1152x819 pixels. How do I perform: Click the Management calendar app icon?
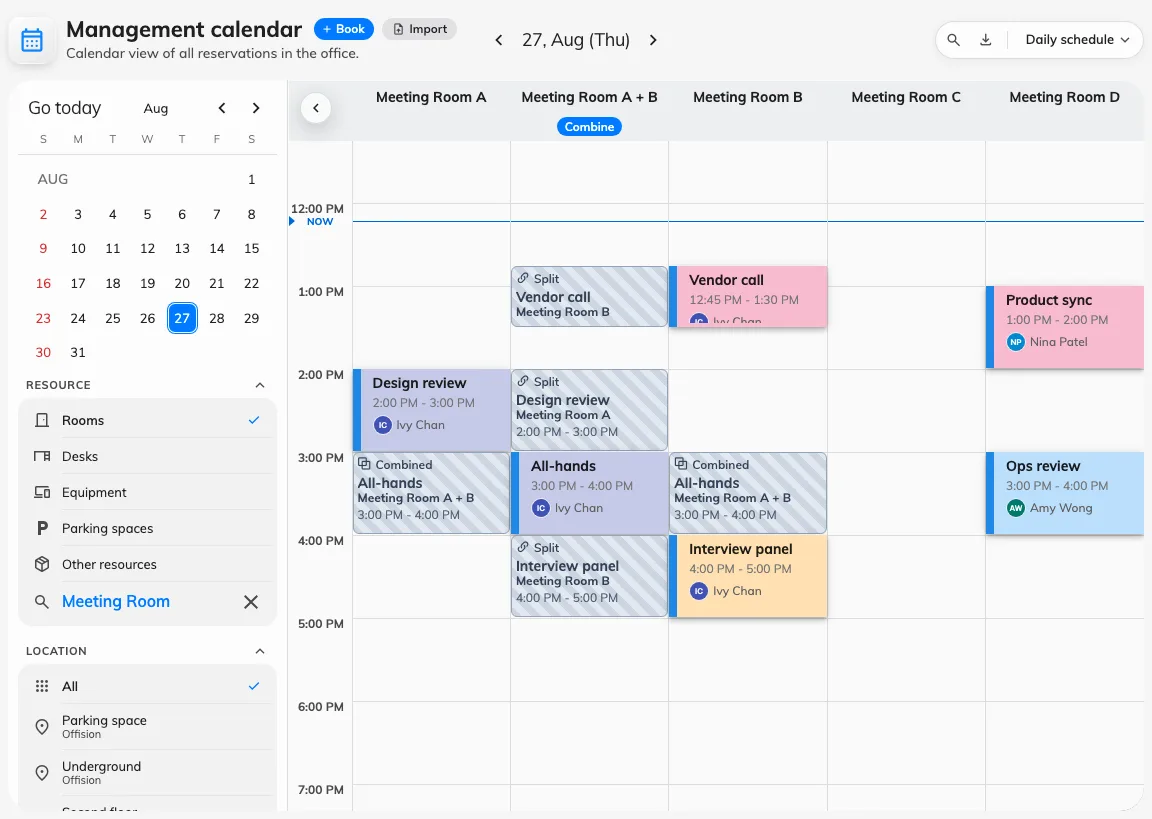(32, 40)
